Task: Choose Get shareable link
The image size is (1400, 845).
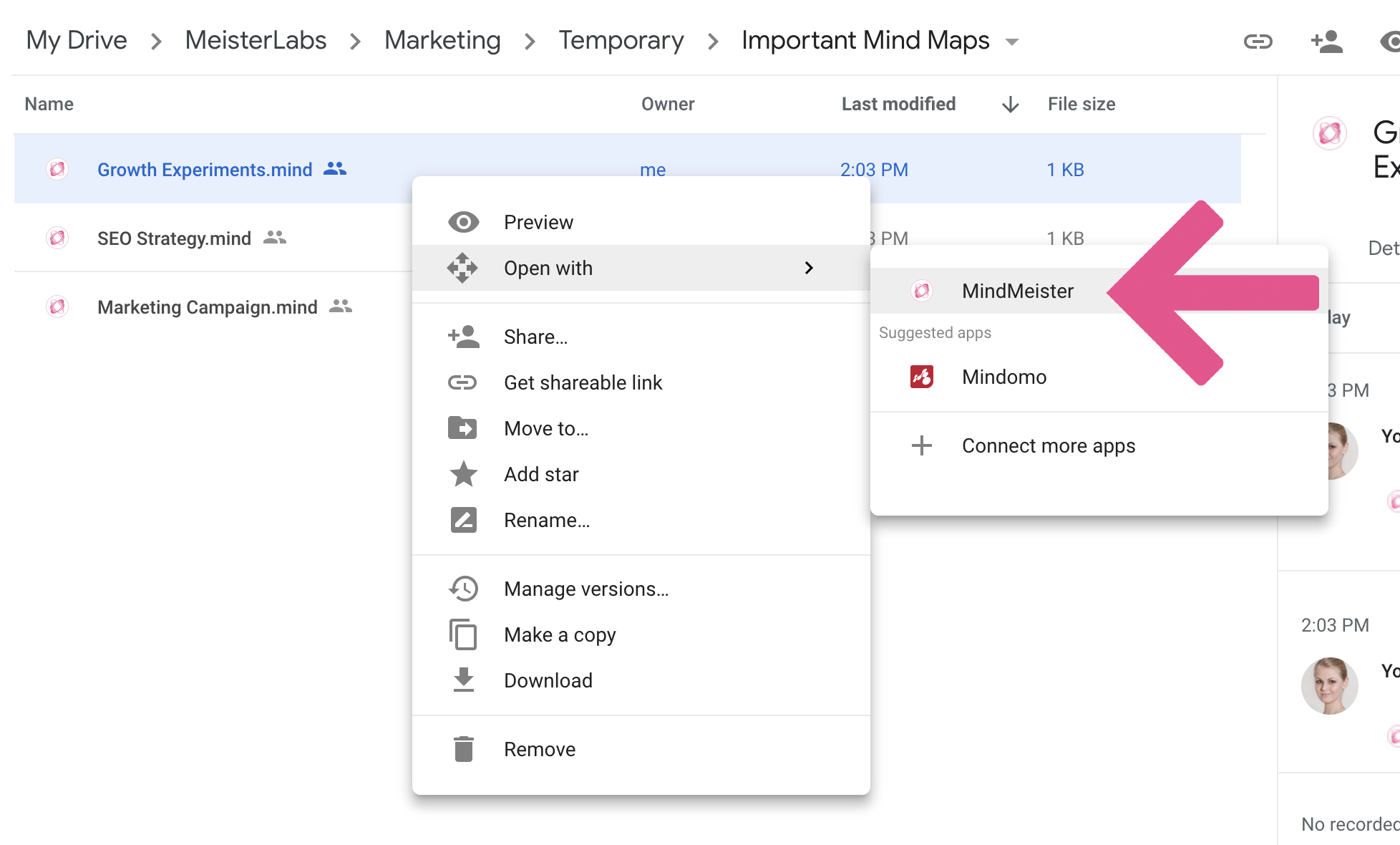Action: 641,382
